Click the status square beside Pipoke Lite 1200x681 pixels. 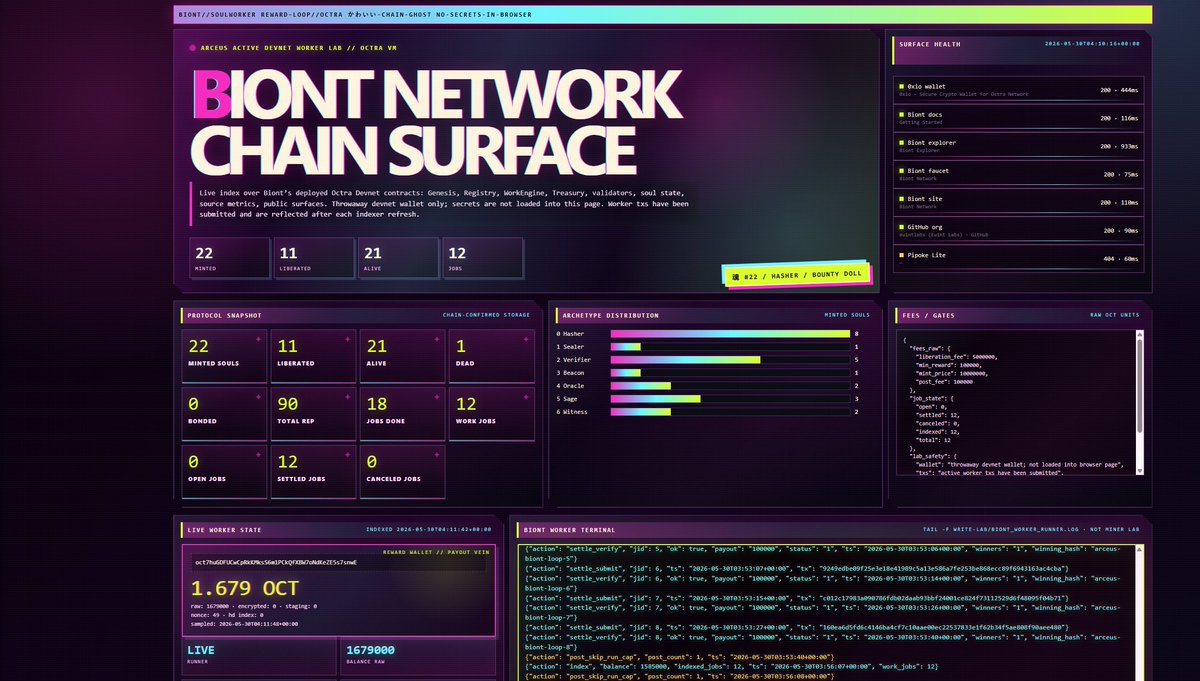coord(901,255)
